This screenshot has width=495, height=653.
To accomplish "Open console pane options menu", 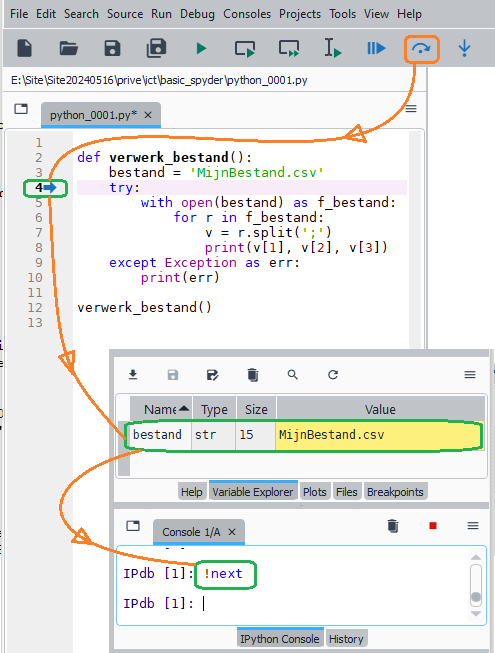I will point(473,526).
